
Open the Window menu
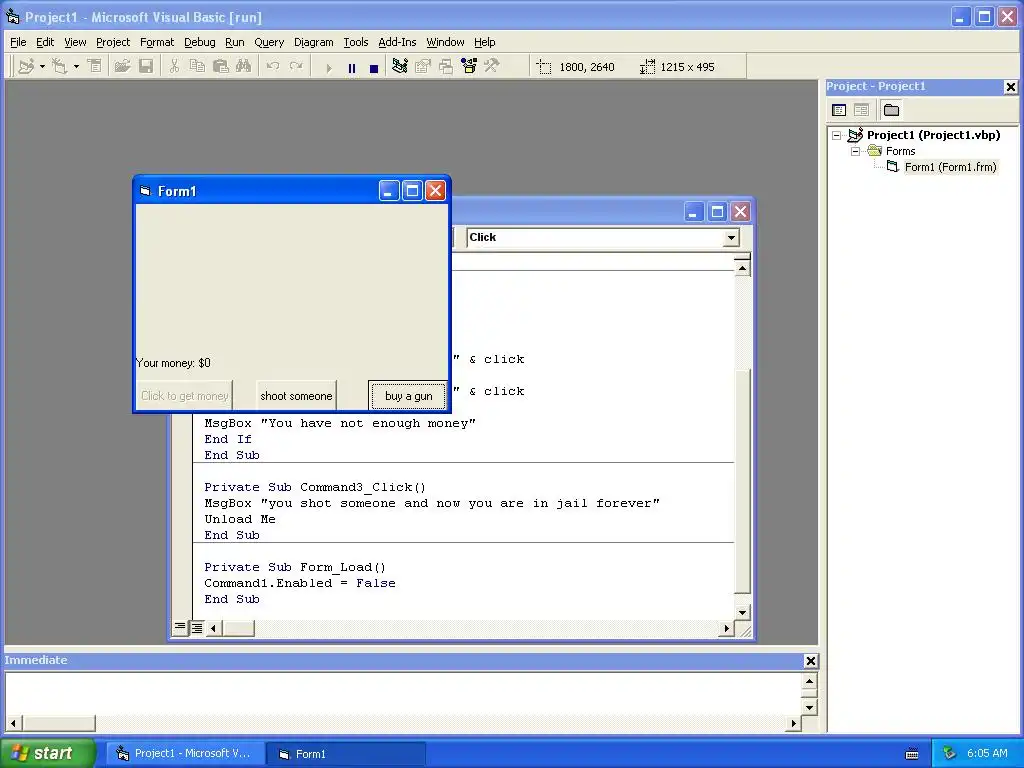[445, 42]
